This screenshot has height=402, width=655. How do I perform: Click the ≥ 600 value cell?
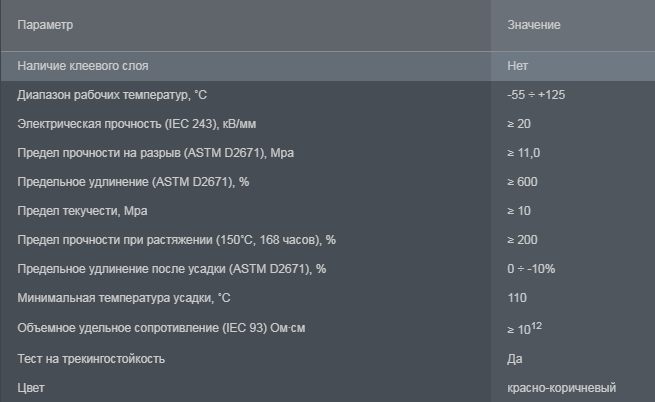(573, 182)
